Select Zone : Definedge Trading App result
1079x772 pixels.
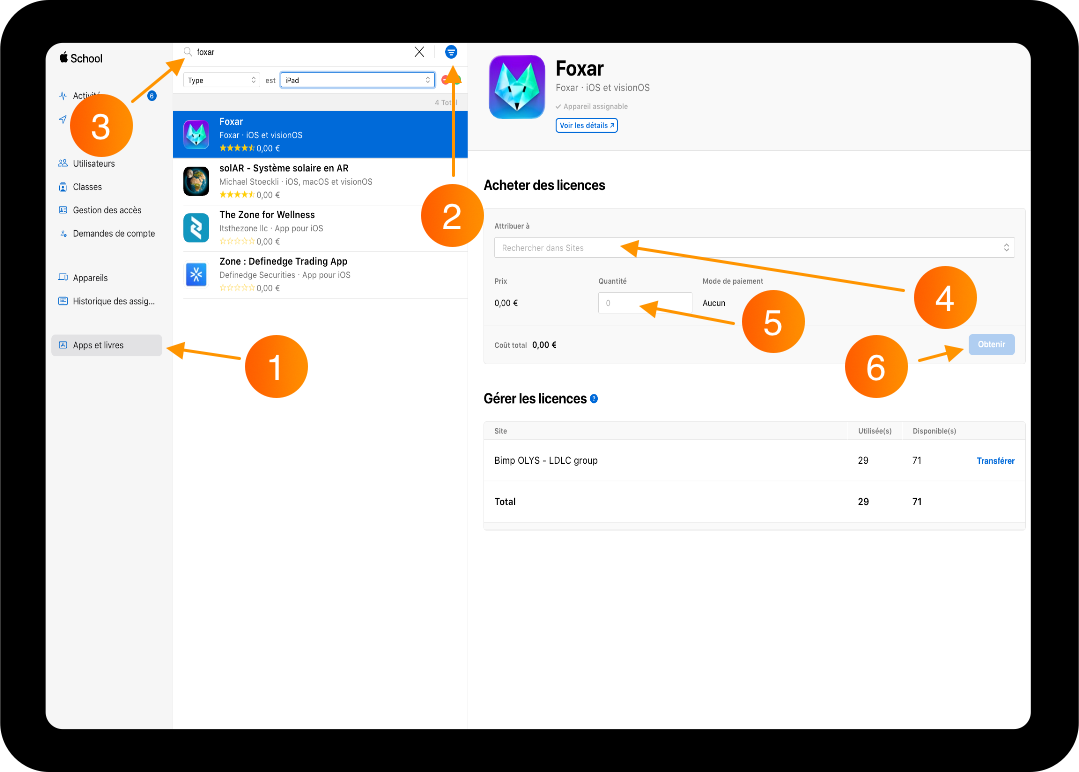coord(320,275)
